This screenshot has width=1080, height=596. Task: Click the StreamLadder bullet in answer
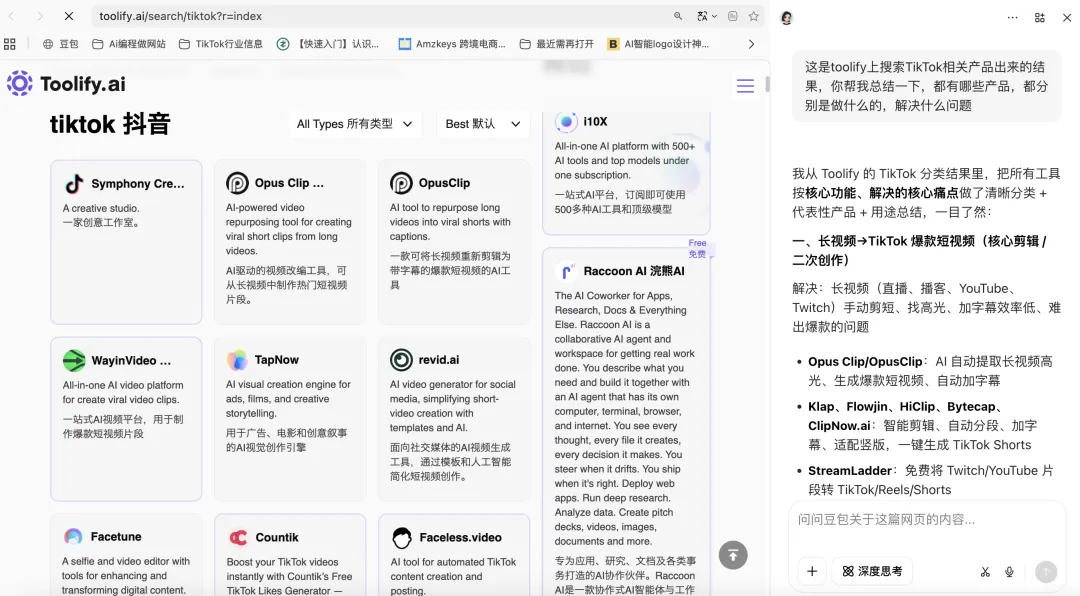930,480
